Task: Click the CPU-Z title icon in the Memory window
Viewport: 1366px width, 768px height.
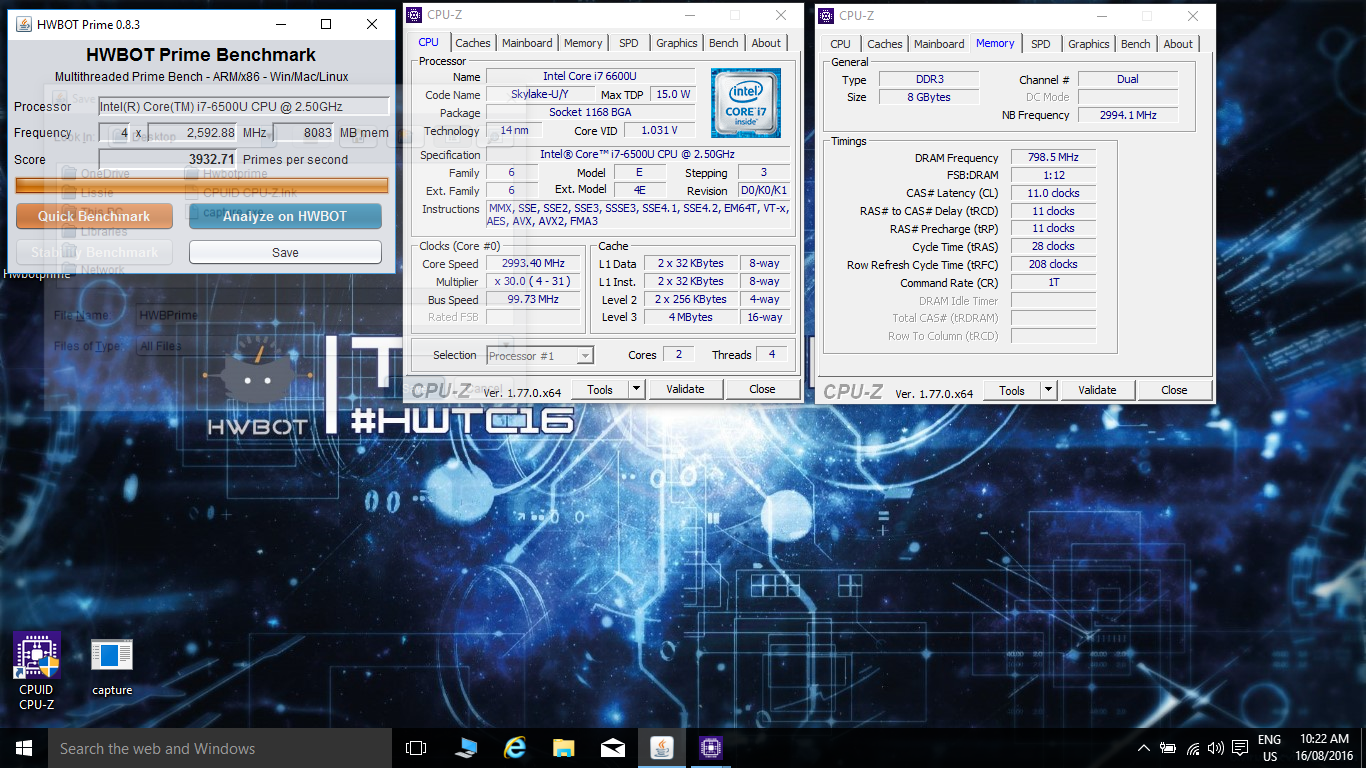Action: (826, 15)
